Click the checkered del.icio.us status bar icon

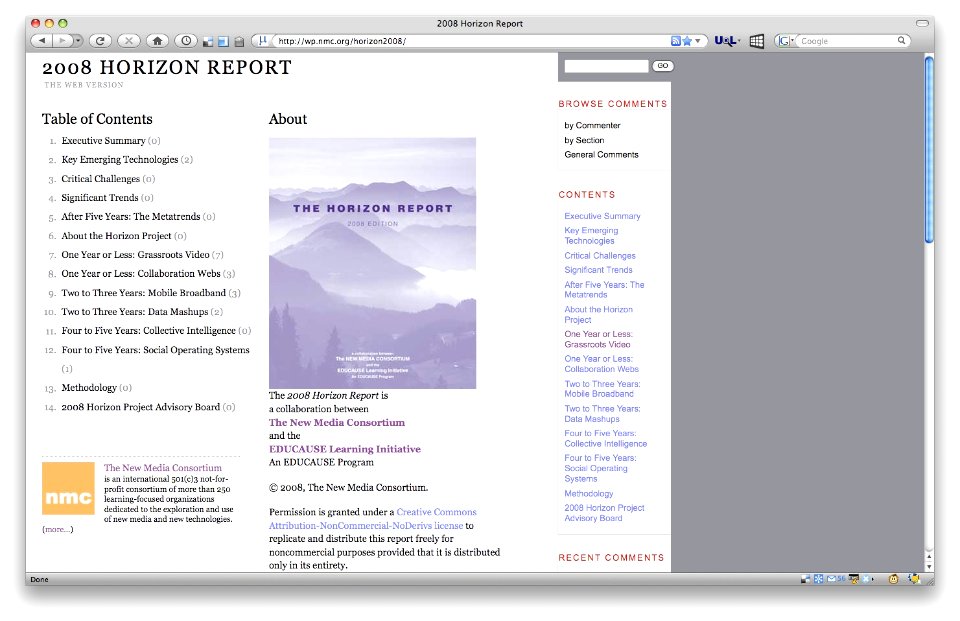(x=806, y=579)
